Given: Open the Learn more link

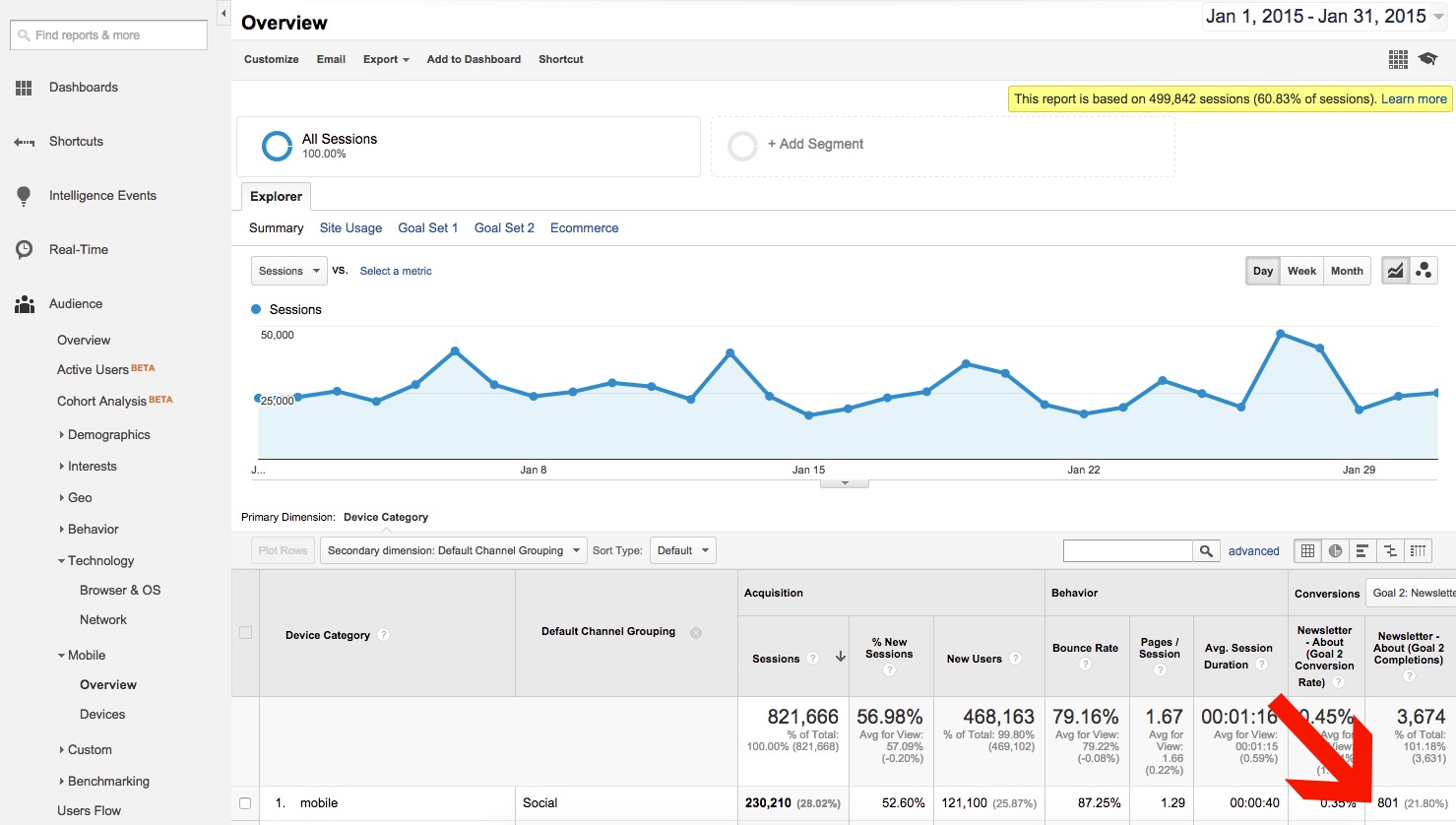Looking at the screenshot, I should [1414, 98].
